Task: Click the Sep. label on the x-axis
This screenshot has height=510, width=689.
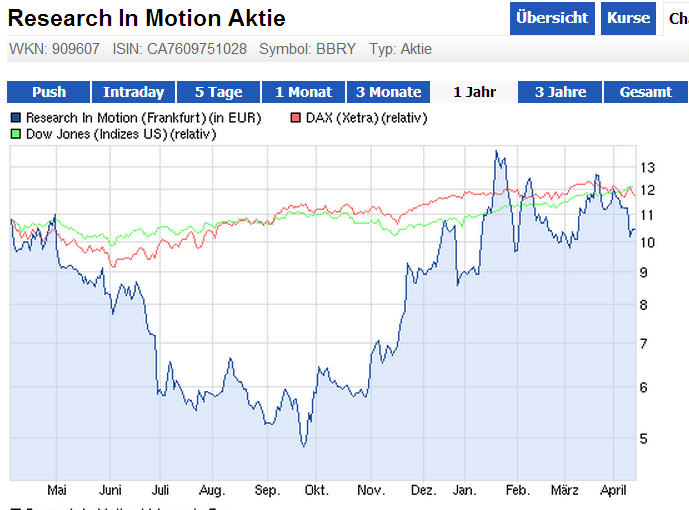Action: (267, 490)
